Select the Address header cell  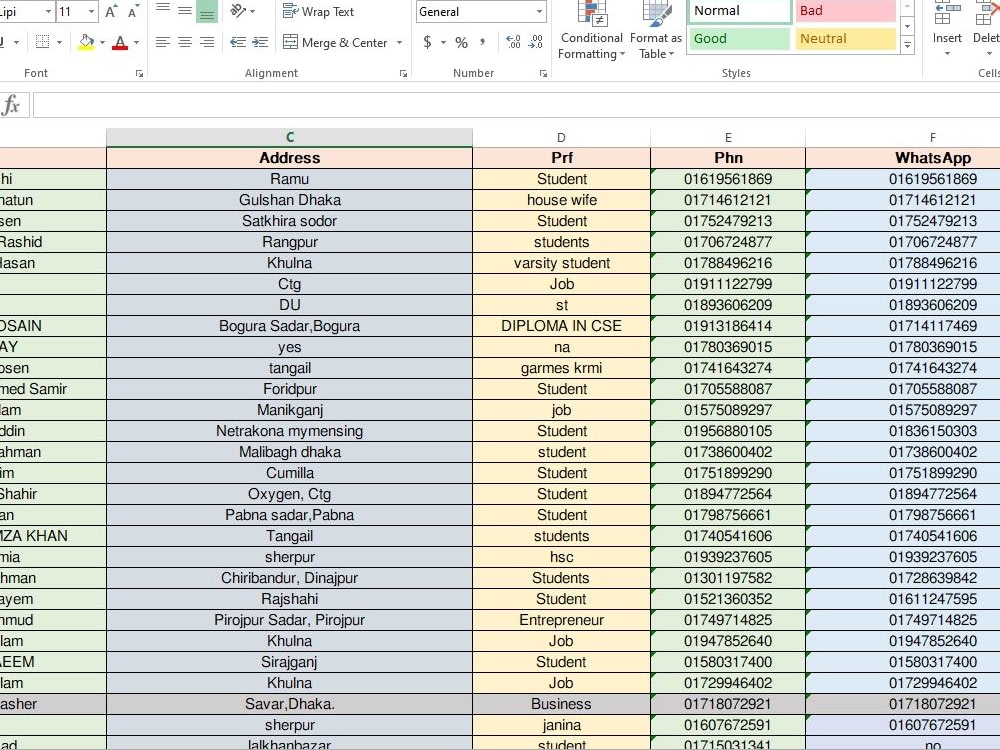pos(290,158)
